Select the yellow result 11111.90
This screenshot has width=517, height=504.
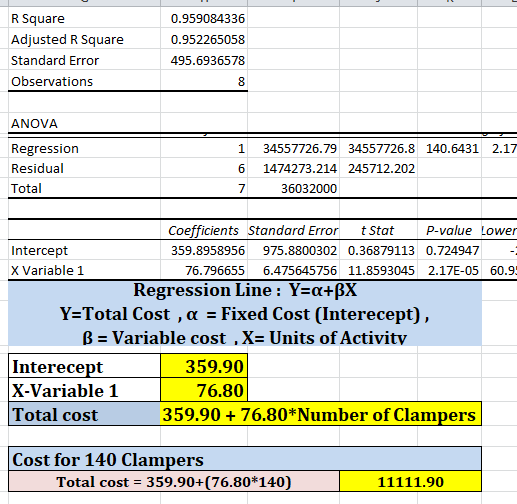411,482
